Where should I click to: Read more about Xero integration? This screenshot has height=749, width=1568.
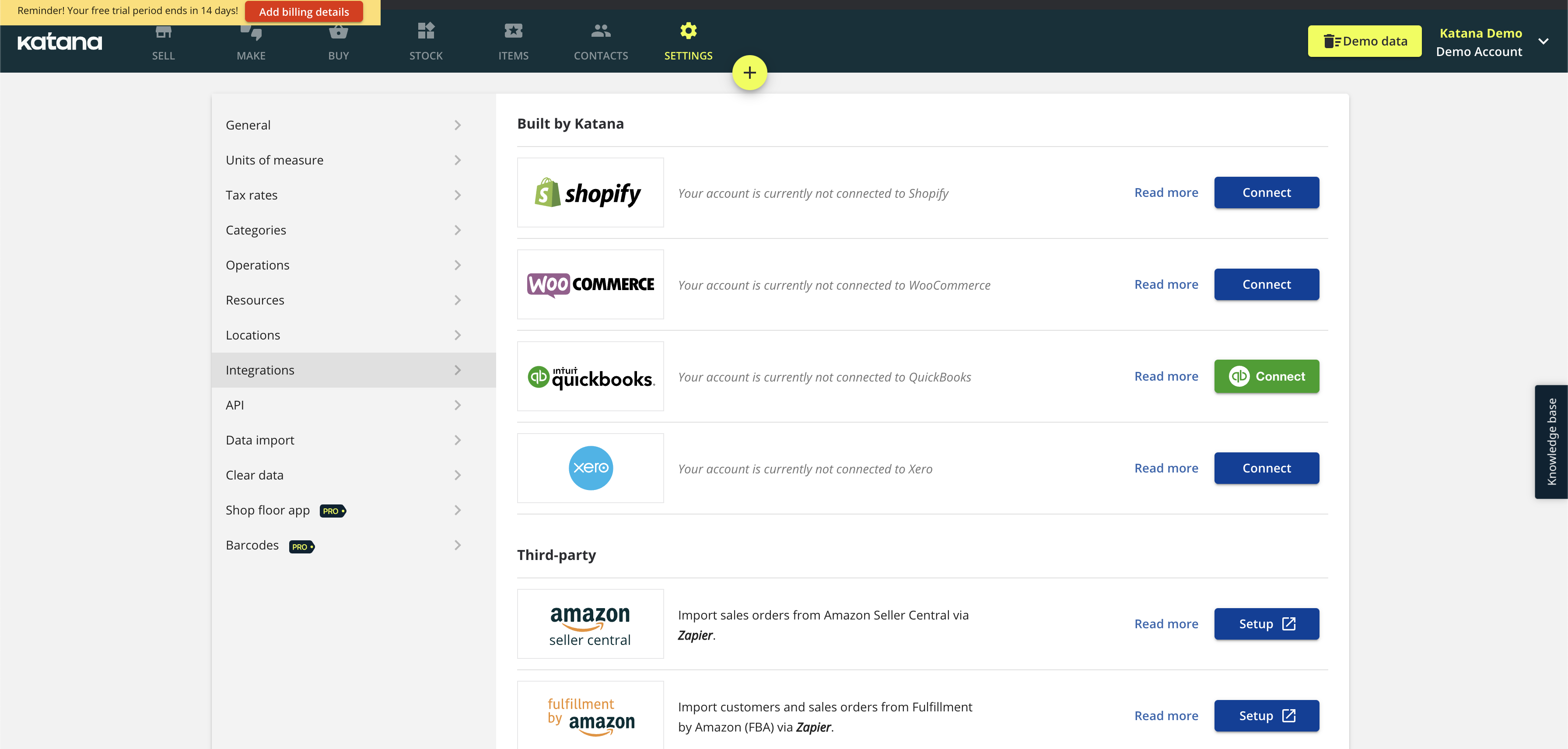tap(1166, 468)
